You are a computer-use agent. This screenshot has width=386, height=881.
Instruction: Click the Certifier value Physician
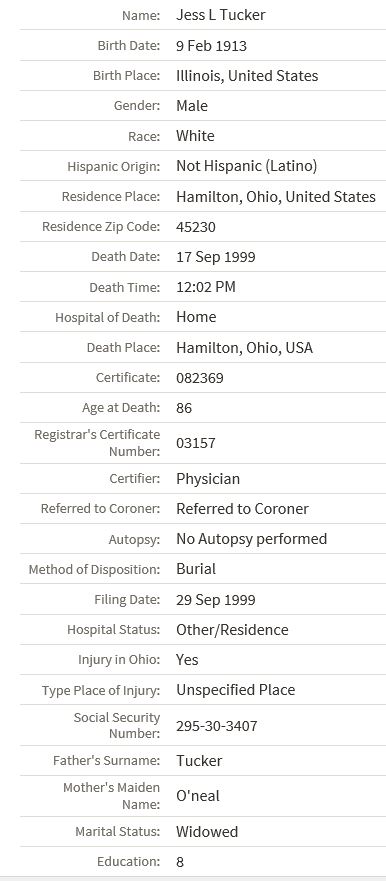coord(208,479)
